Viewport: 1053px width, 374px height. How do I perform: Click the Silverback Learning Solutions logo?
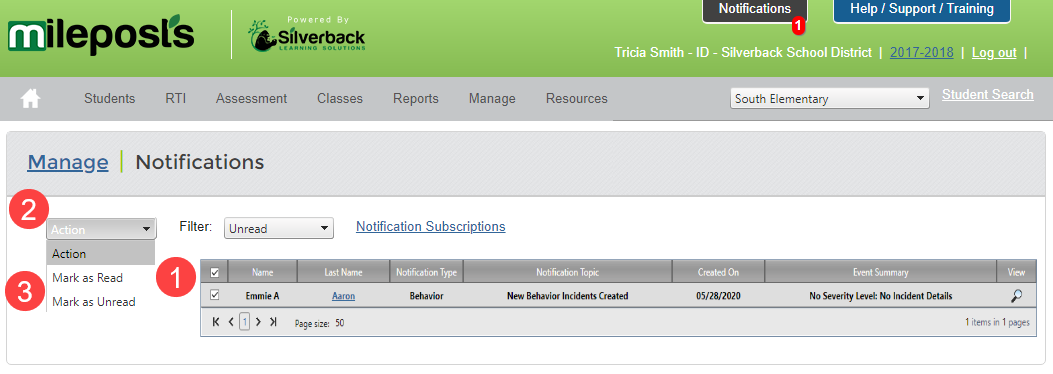click(x=308, y=36)
